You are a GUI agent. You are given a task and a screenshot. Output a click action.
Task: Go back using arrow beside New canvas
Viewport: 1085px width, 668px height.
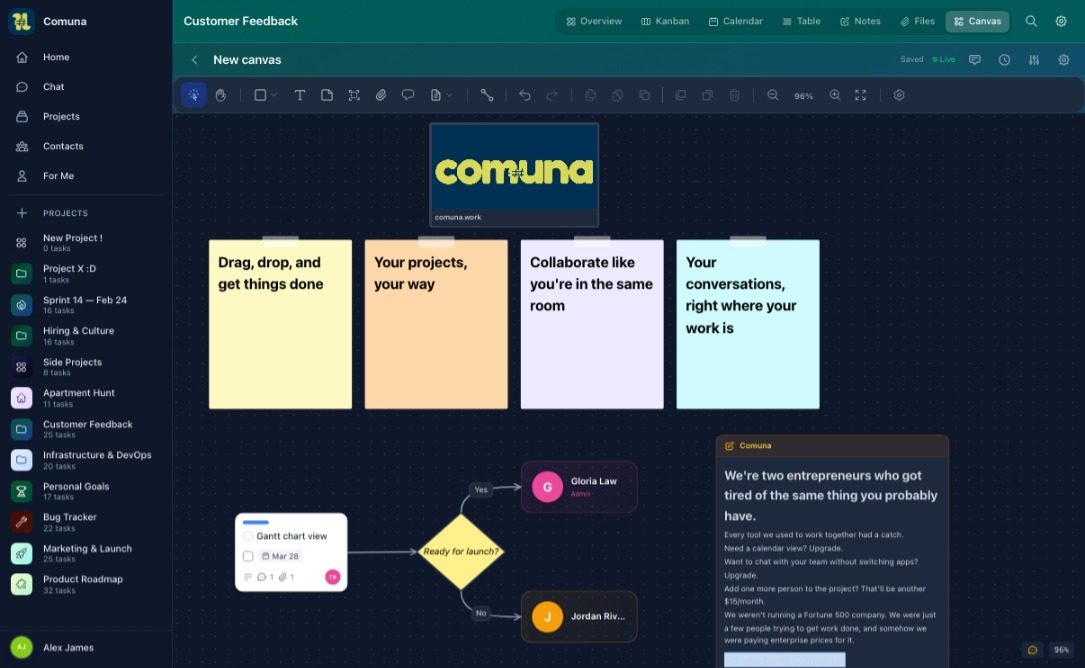point(194,60)
